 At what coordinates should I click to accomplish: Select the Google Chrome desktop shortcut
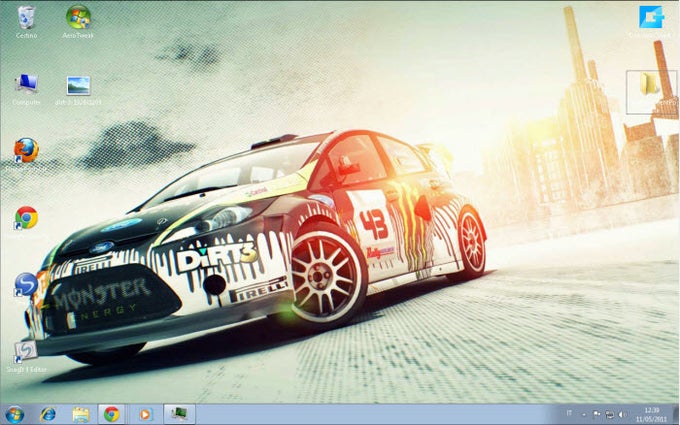click(26, 218)
